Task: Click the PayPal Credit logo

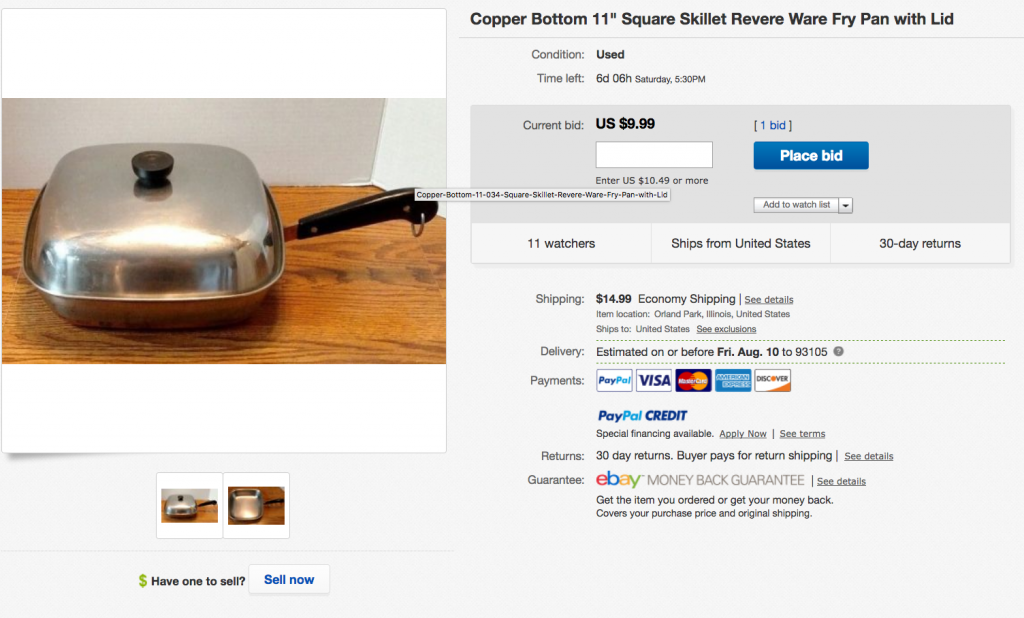Action: [642, 415]
